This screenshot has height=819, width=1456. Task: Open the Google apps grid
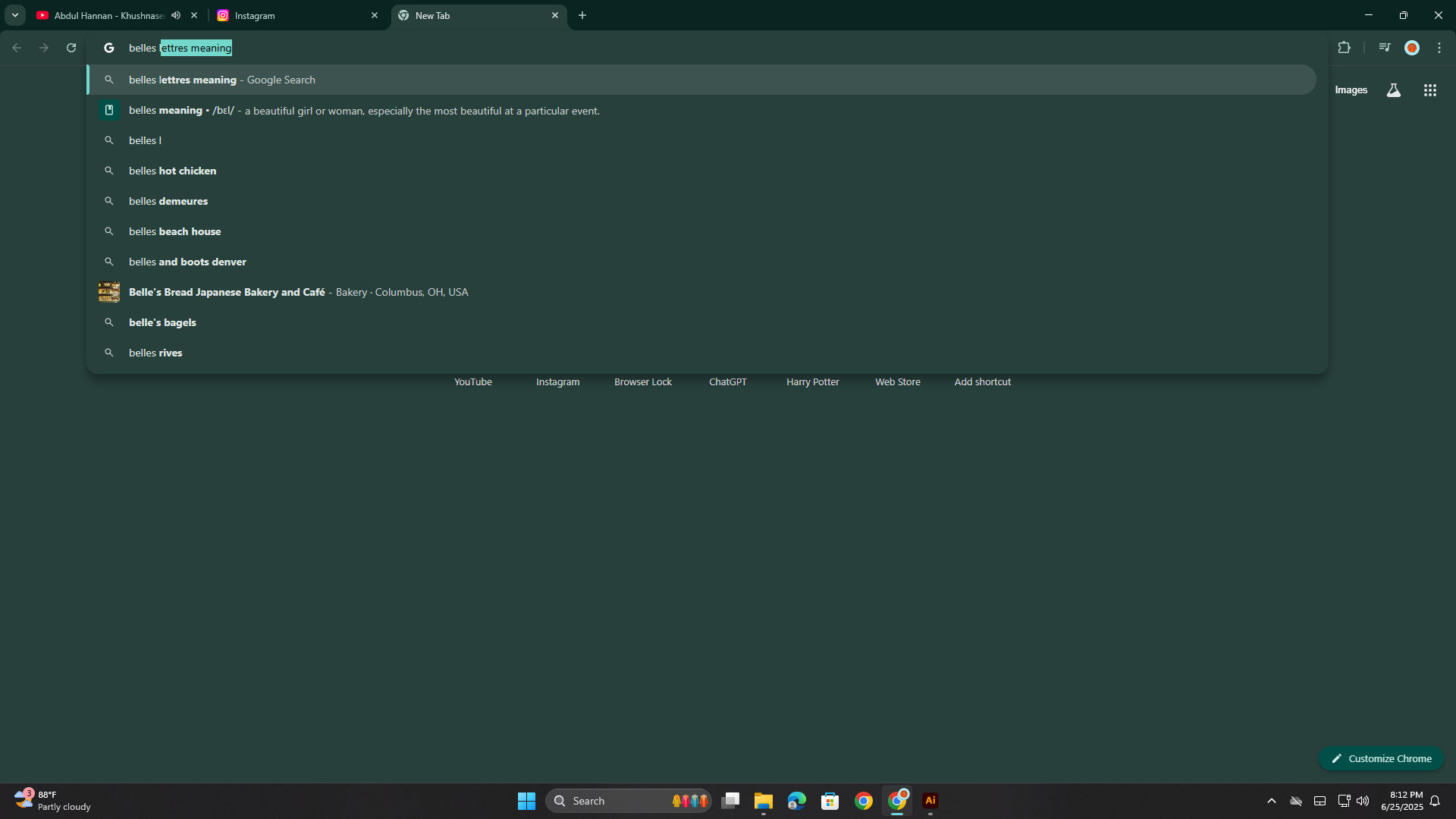(1430, 90)
